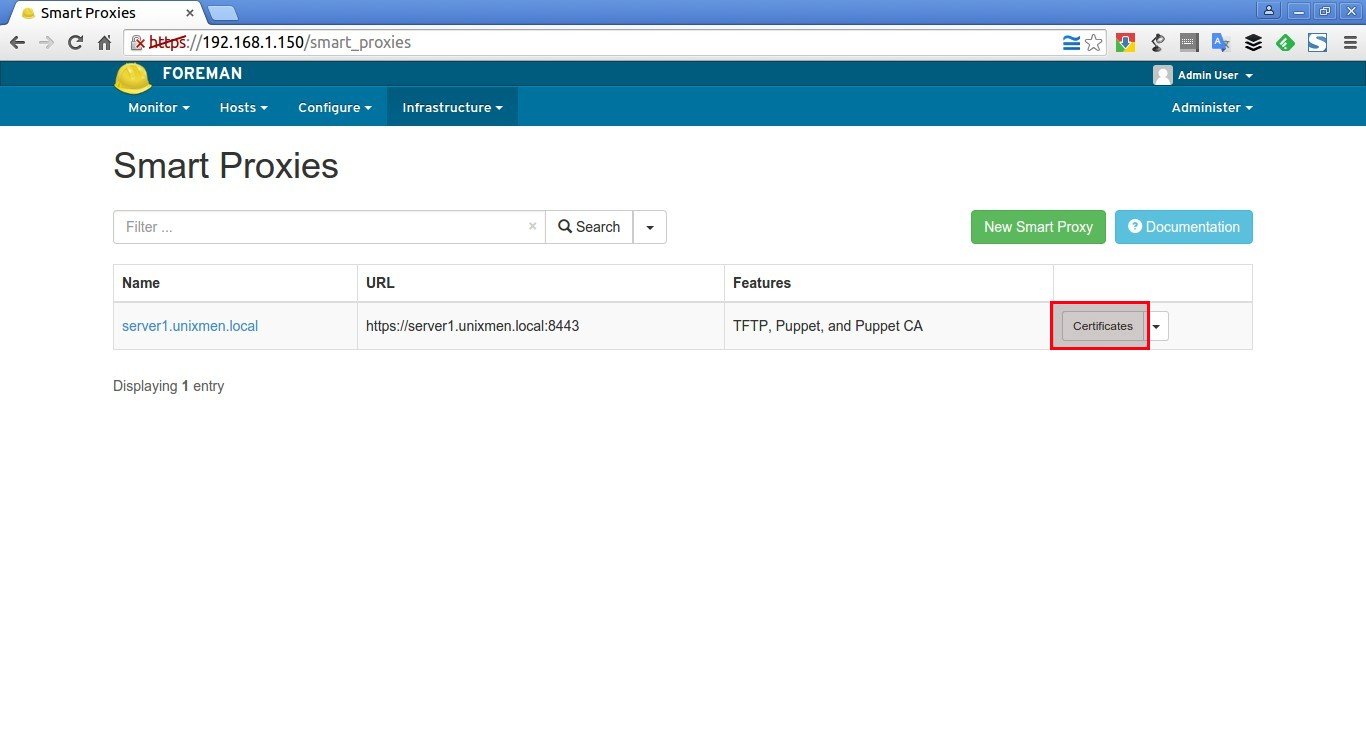Open the Administer menu
The image size is (1366, 744).
1212,107
